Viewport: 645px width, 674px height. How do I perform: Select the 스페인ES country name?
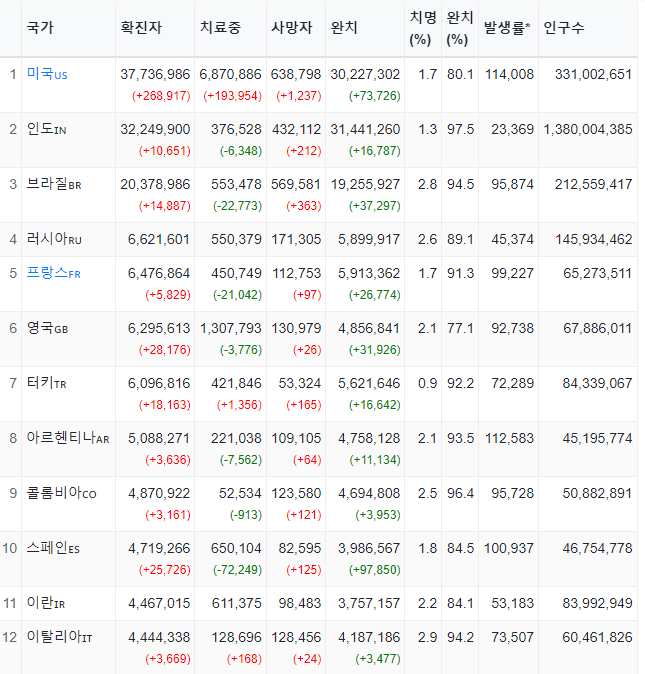[x=53, y=548]
